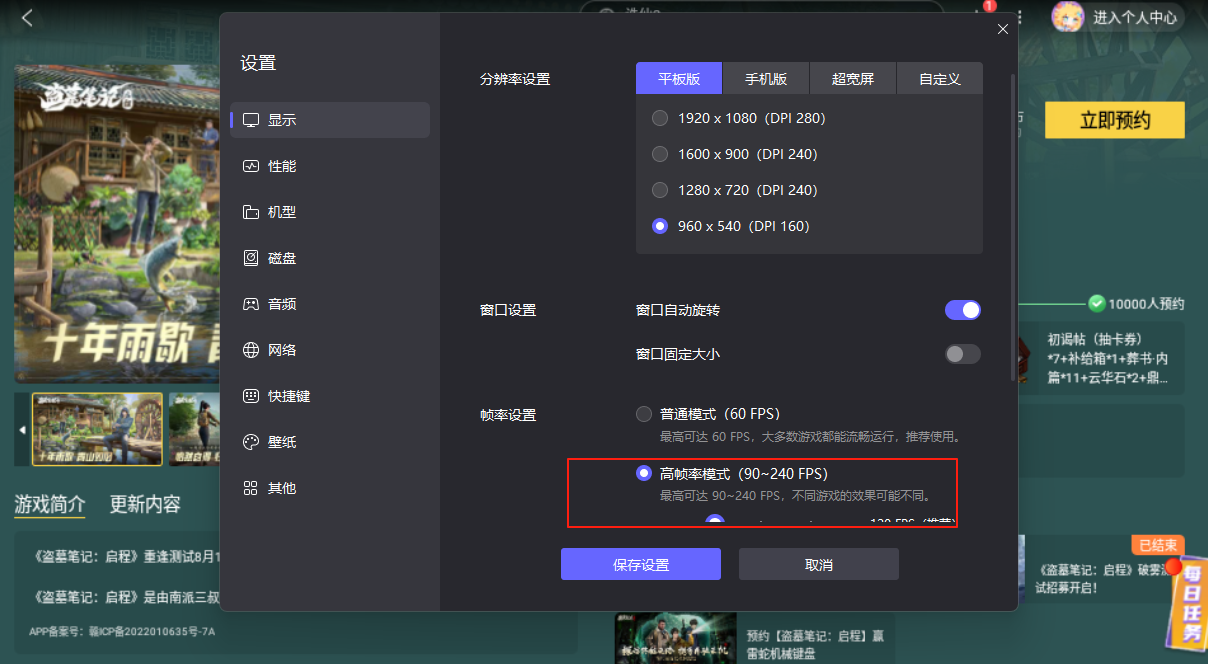The image size is (1208, 664).
Task: Open the 网络 network settings section
Action: [330, 350]
